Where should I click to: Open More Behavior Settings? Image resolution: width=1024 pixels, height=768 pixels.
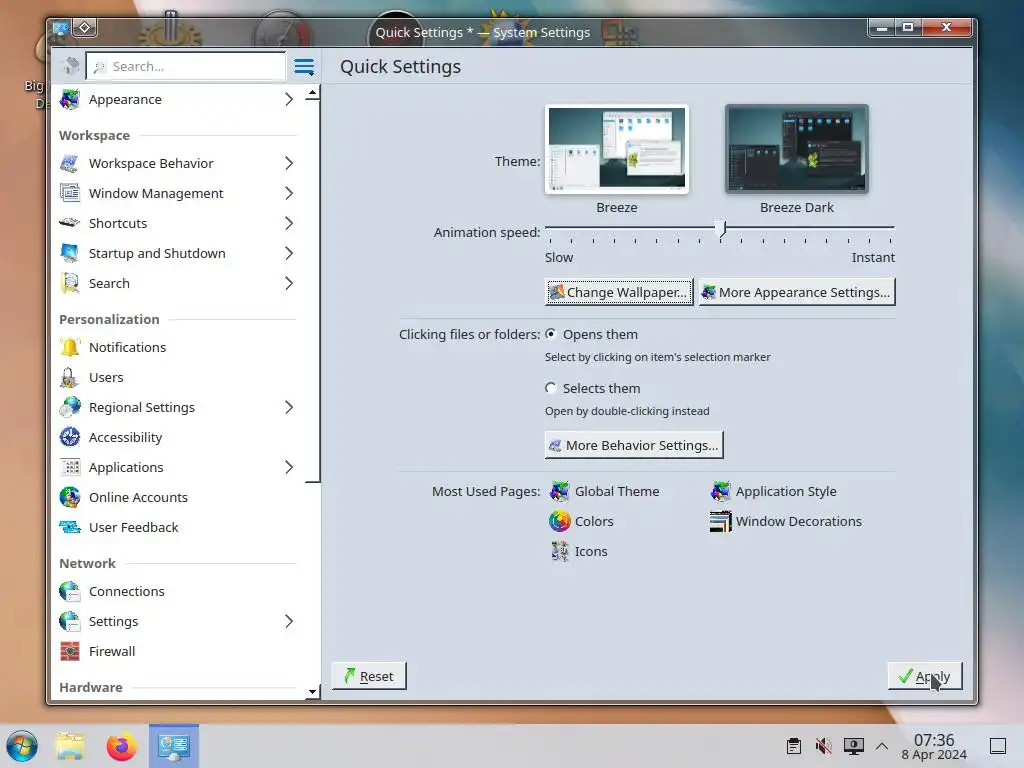634,445
